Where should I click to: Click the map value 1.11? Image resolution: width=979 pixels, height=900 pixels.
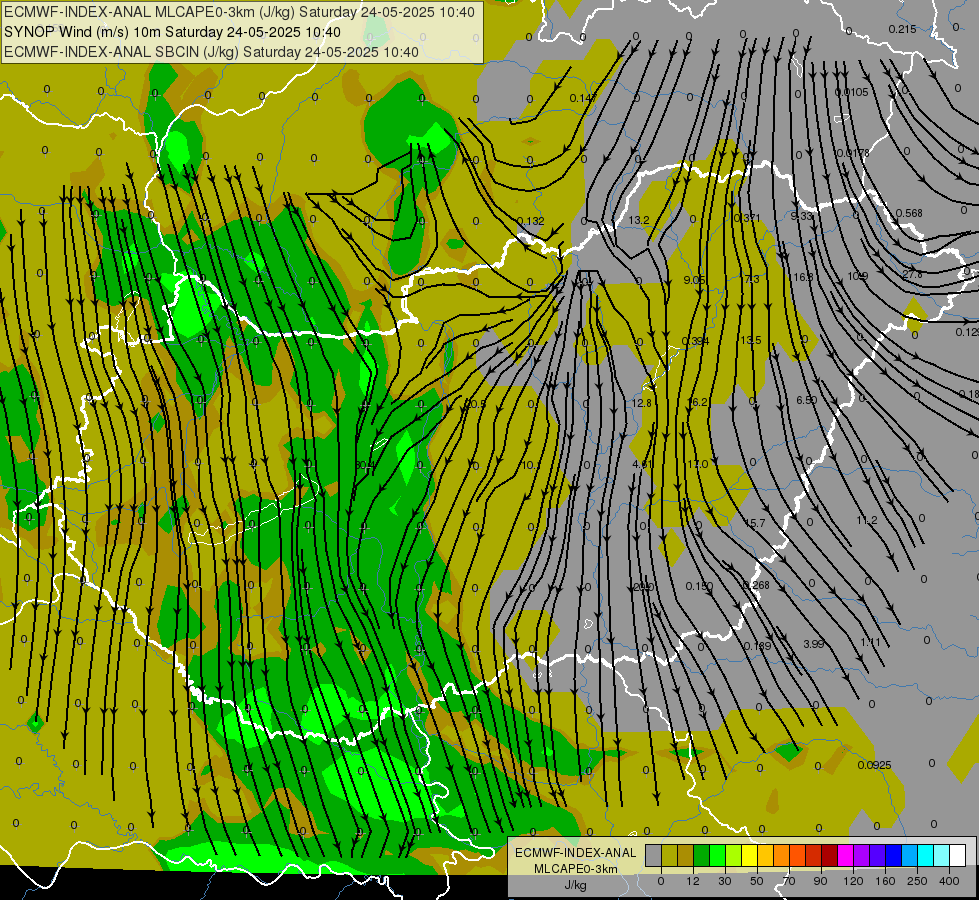870,642
